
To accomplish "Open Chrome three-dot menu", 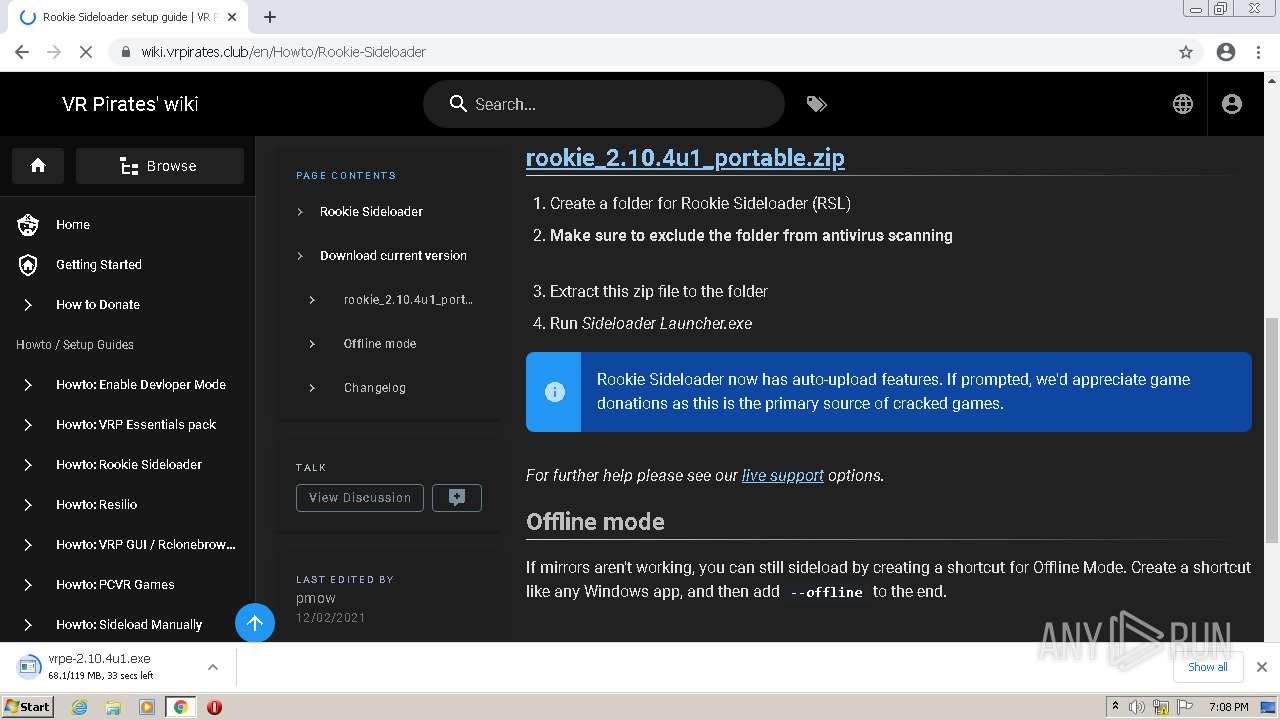I will (1258, 52).
